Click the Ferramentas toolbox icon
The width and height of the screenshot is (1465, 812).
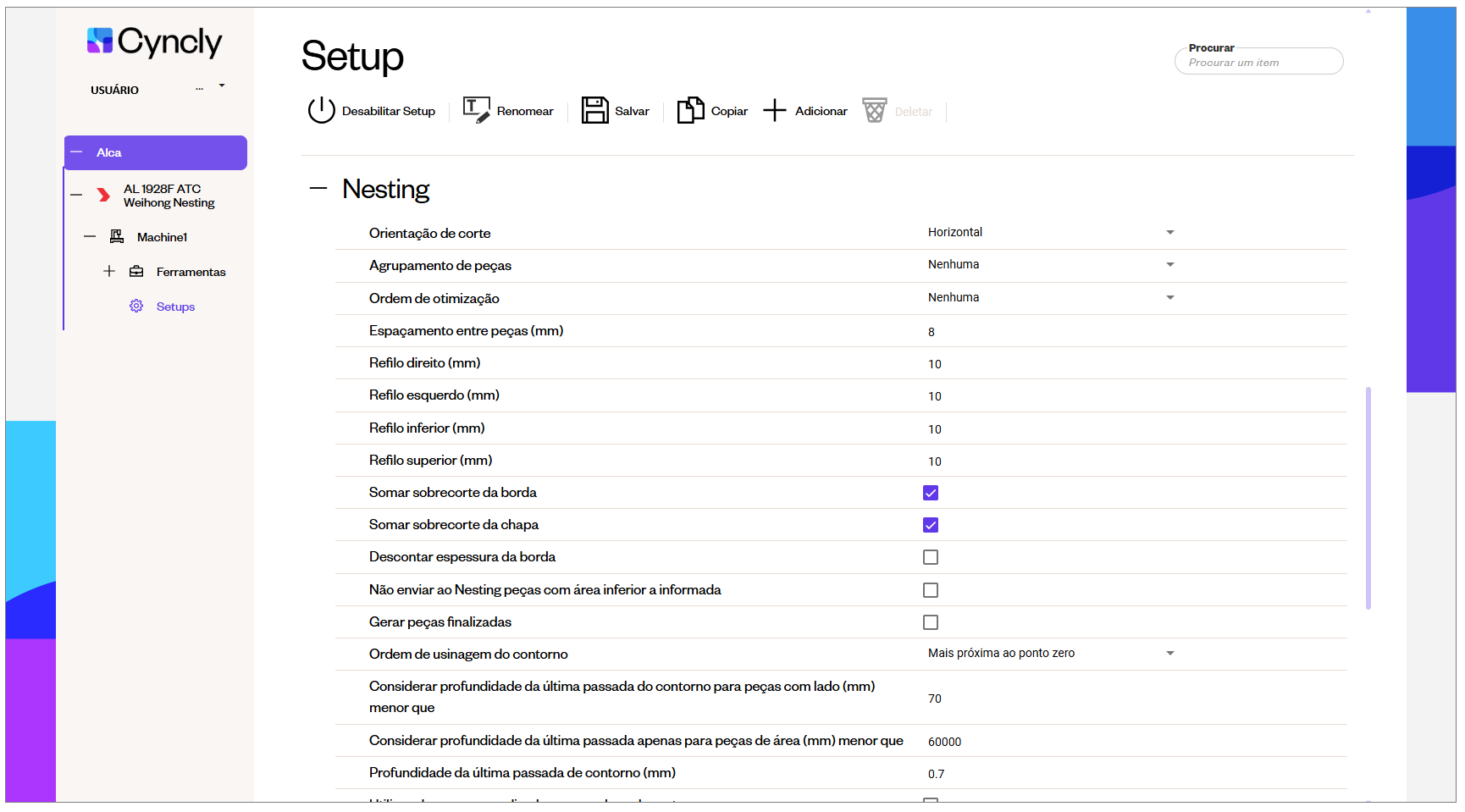[136, 271]
